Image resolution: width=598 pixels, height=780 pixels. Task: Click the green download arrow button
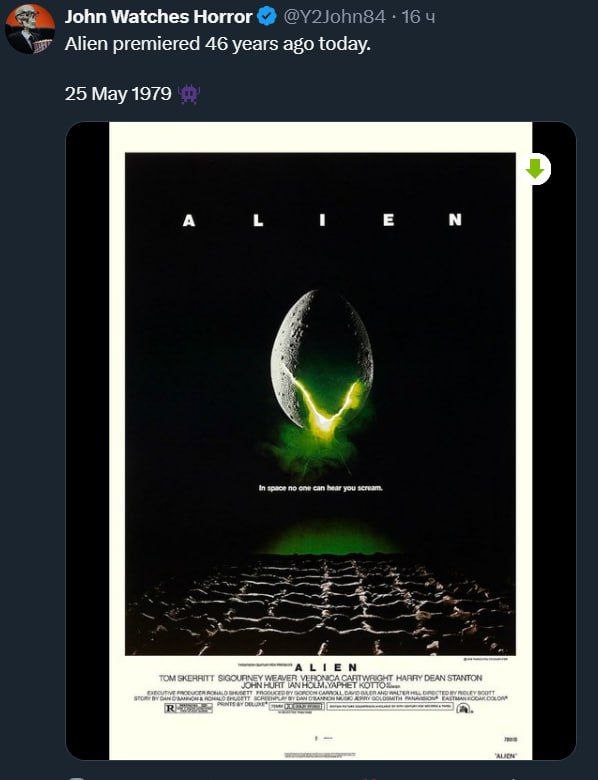point(536,169)
